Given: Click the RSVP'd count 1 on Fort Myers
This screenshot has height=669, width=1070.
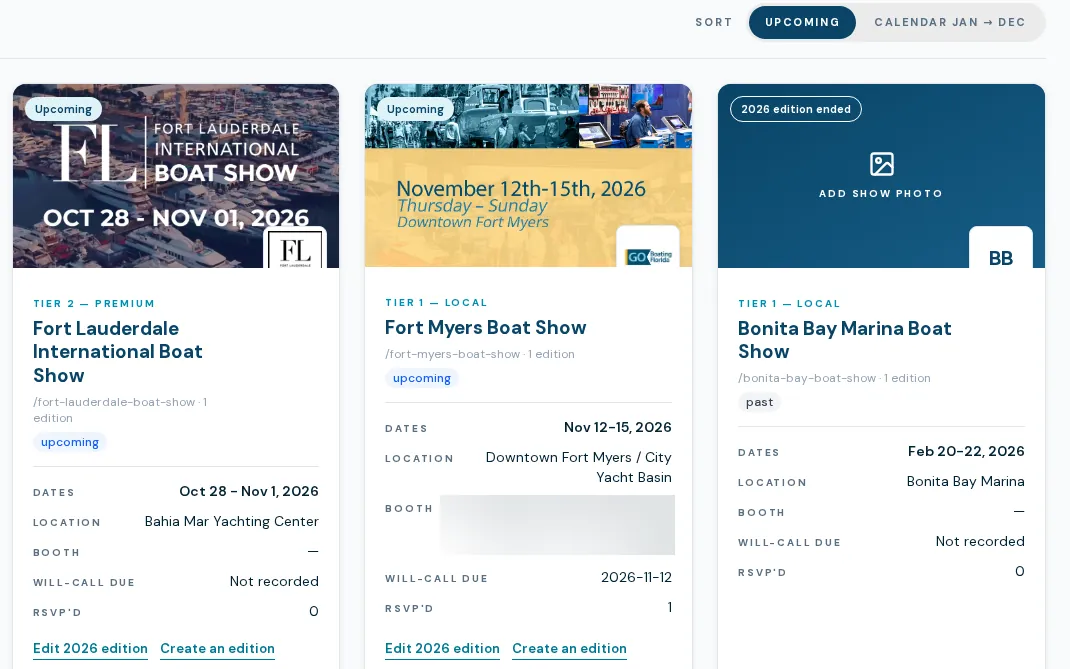Looking at the screenshot, I should [x=669, y=608].
